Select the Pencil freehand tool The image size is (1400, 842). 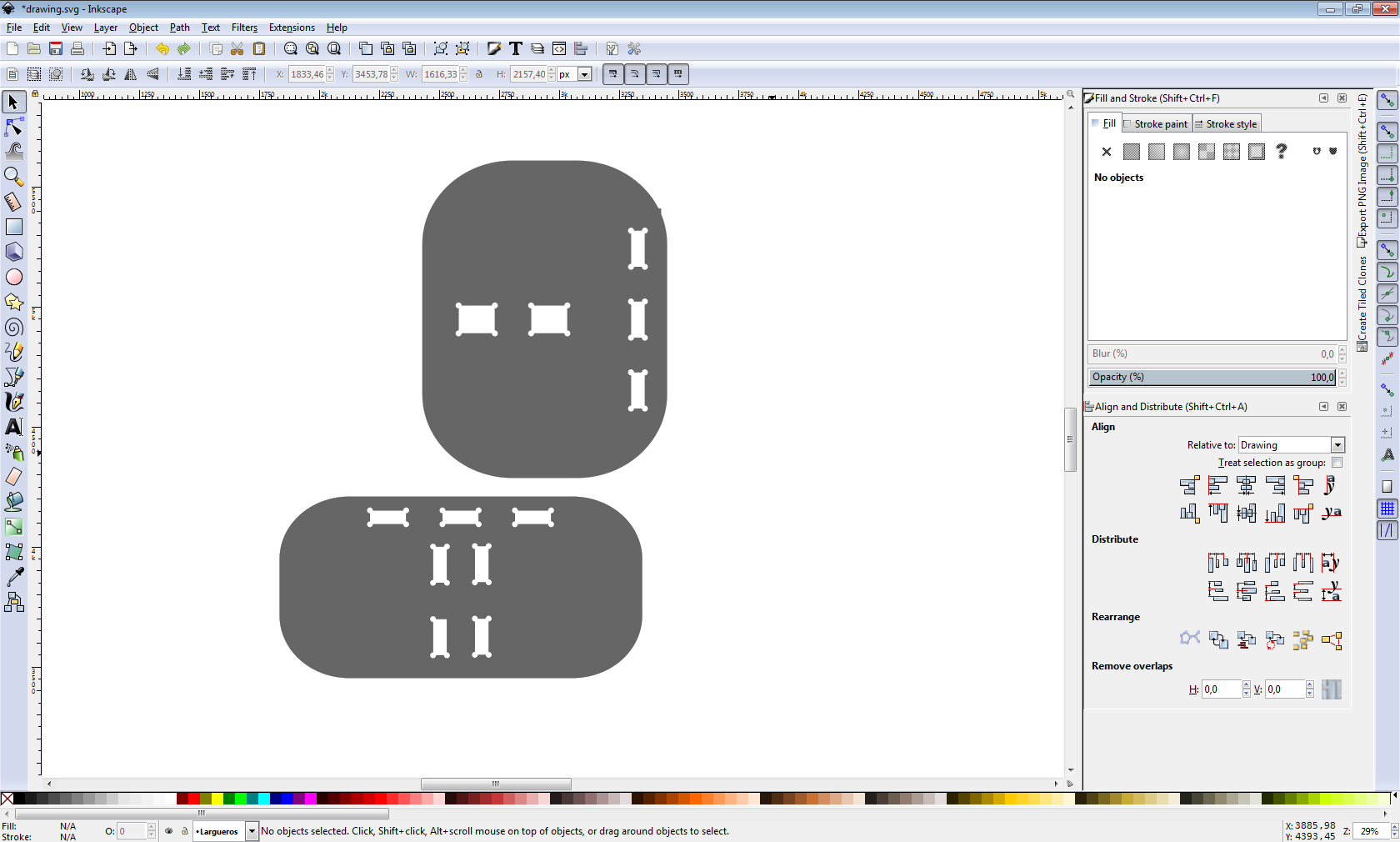coord(14,352)
